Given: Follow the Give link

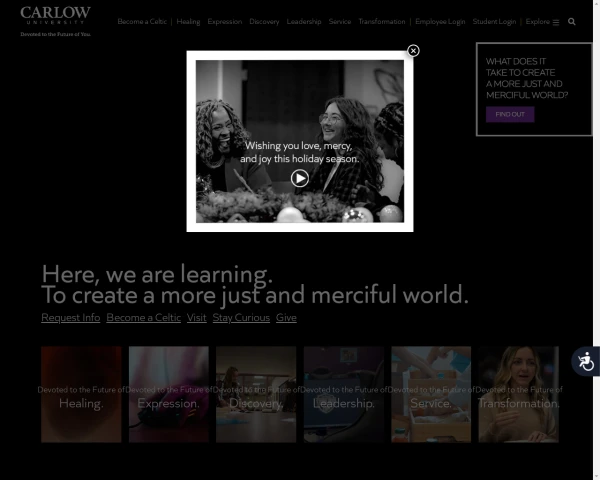Looking at the screenshot, I should (286, 318).
